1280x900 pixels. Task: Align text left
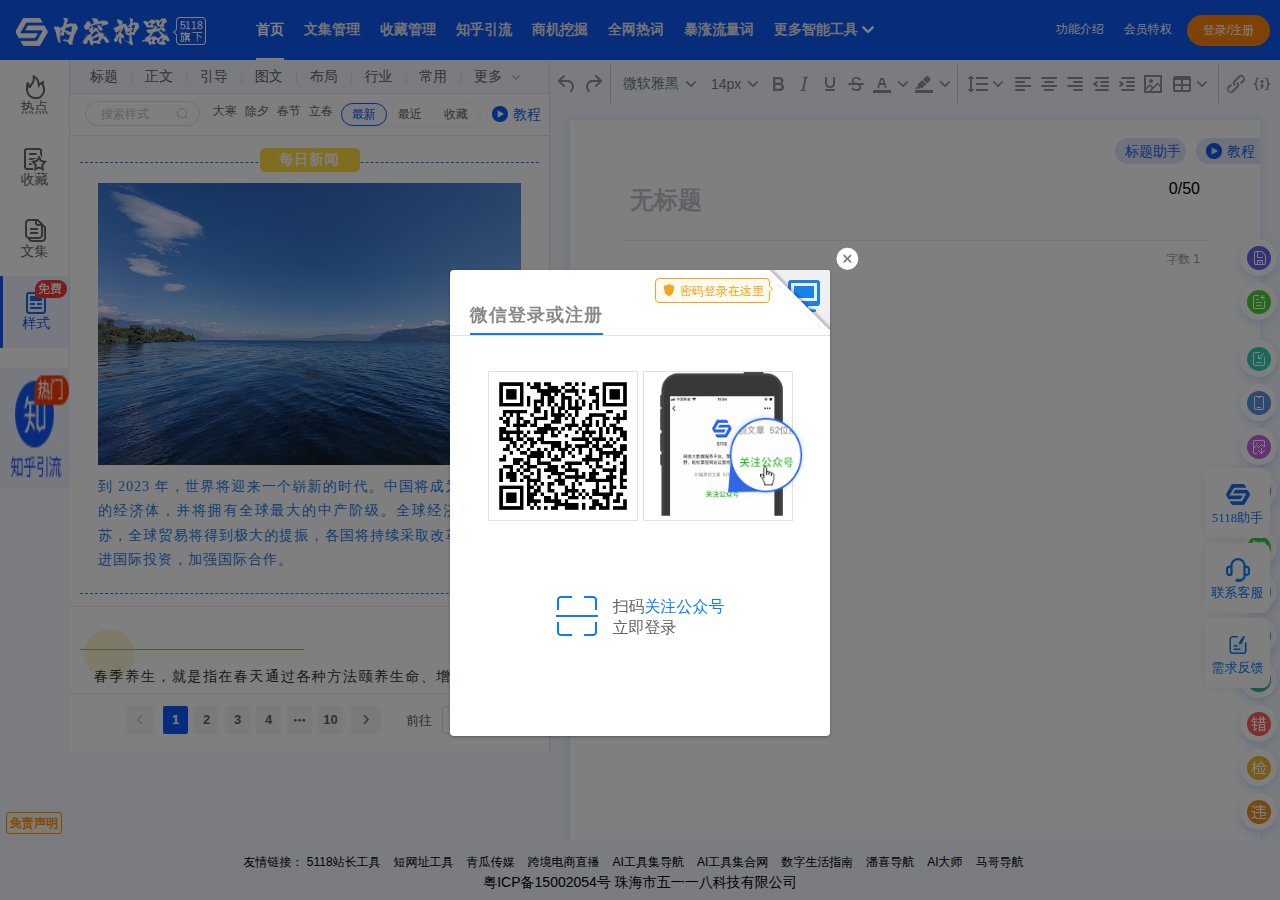click(1023, 84)
